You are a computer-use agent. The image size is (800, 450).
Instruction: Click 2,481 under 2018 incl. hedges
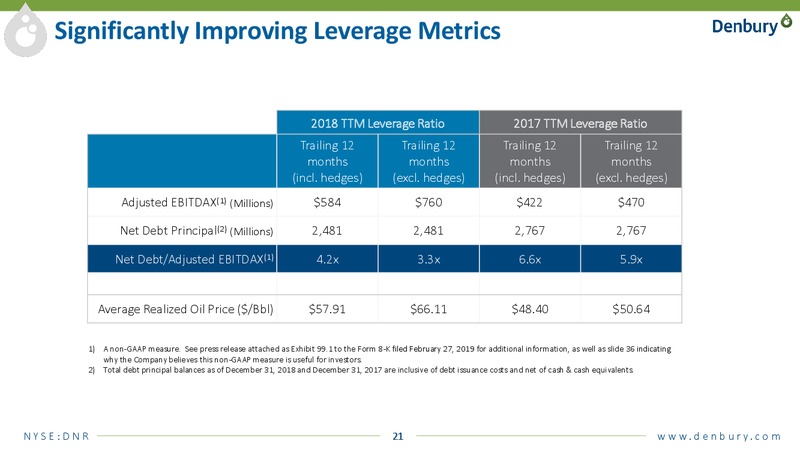(327, 231)
